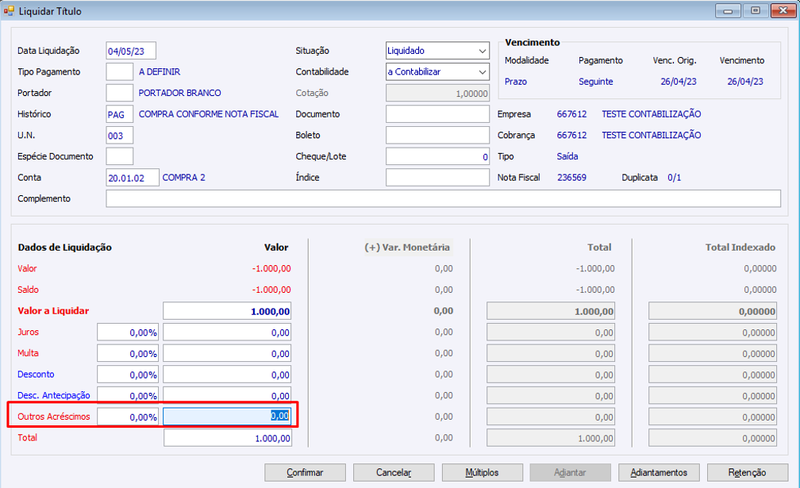This screenshot has width=800, height=488.
Task: Focus the Desconto value field
Action: pyautogui.click(x=228, y=375)
